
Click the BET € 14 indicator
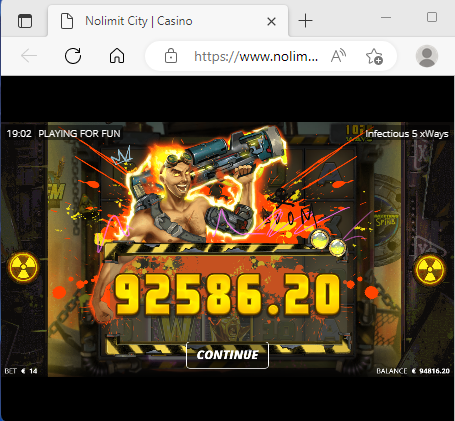click(21, 371)
